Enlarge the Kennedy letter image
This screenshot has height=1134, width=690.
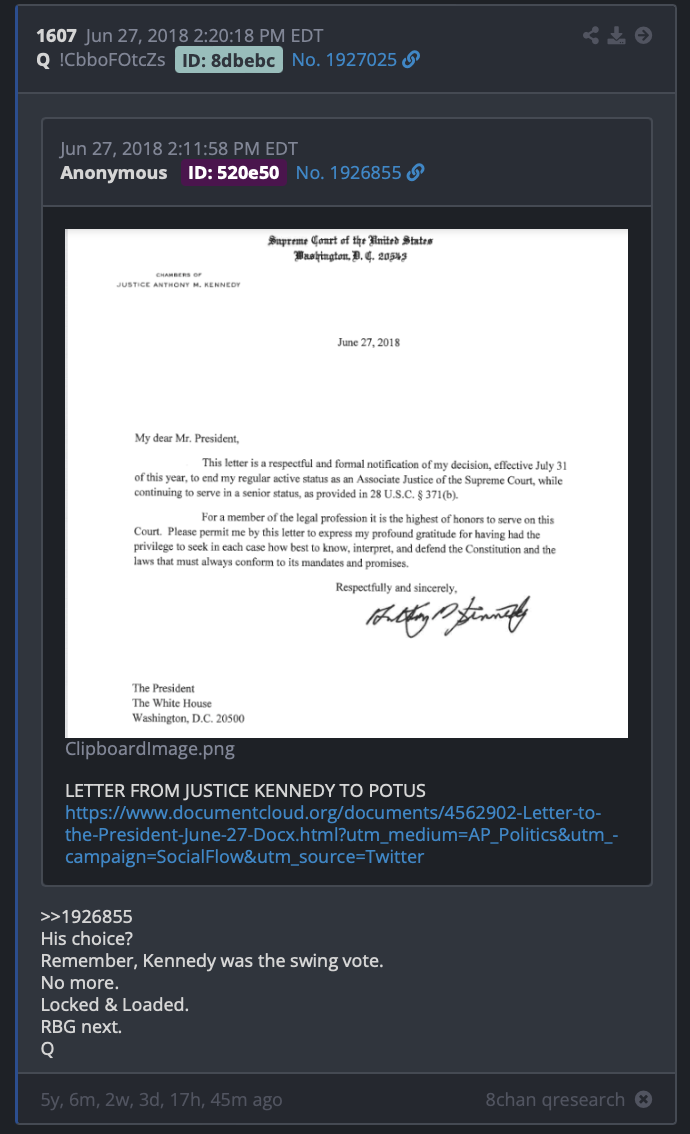346,483
